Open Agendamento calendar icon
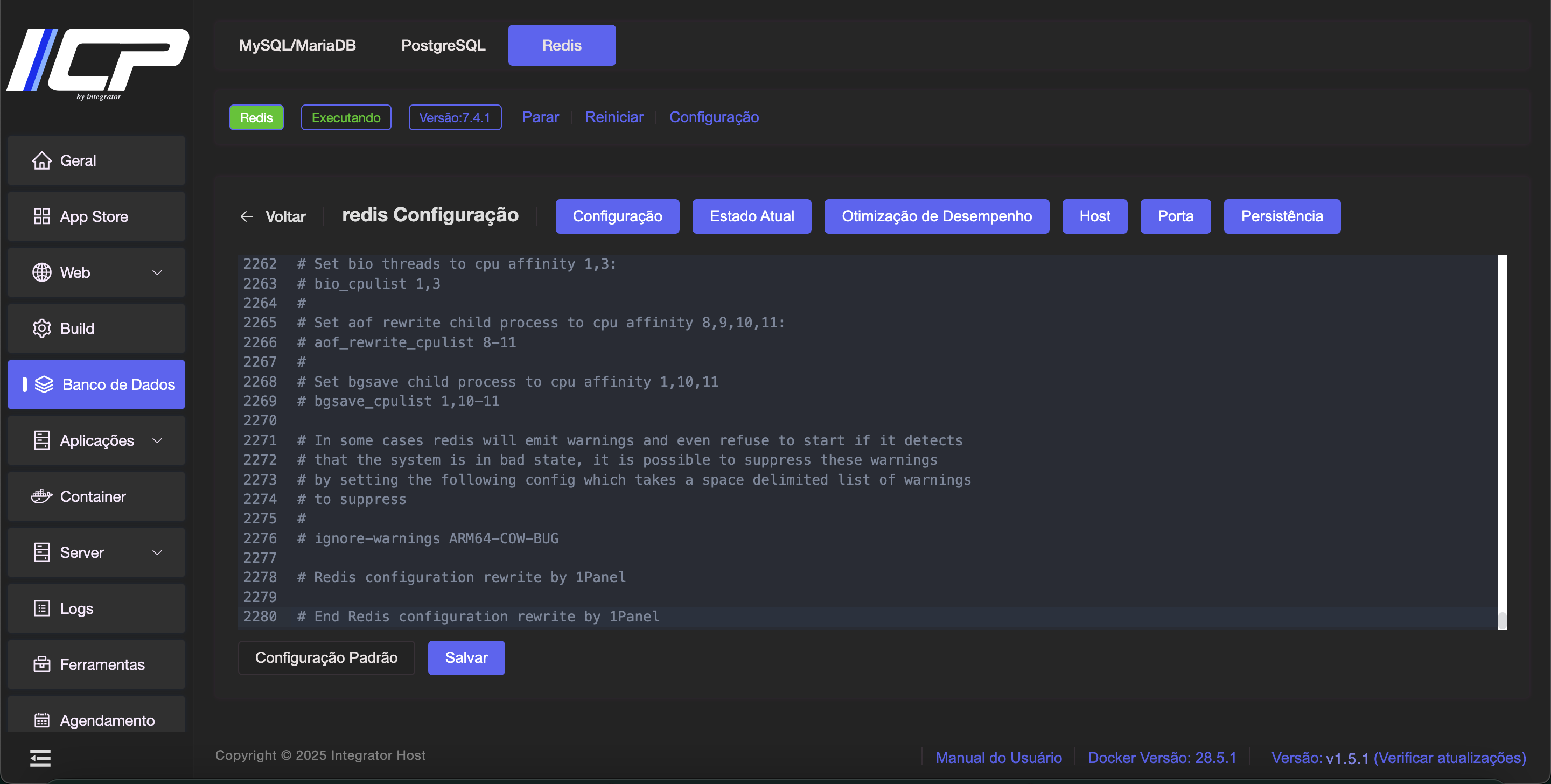1551x784 pixels. pyautogui.click(x=41, y=720)
